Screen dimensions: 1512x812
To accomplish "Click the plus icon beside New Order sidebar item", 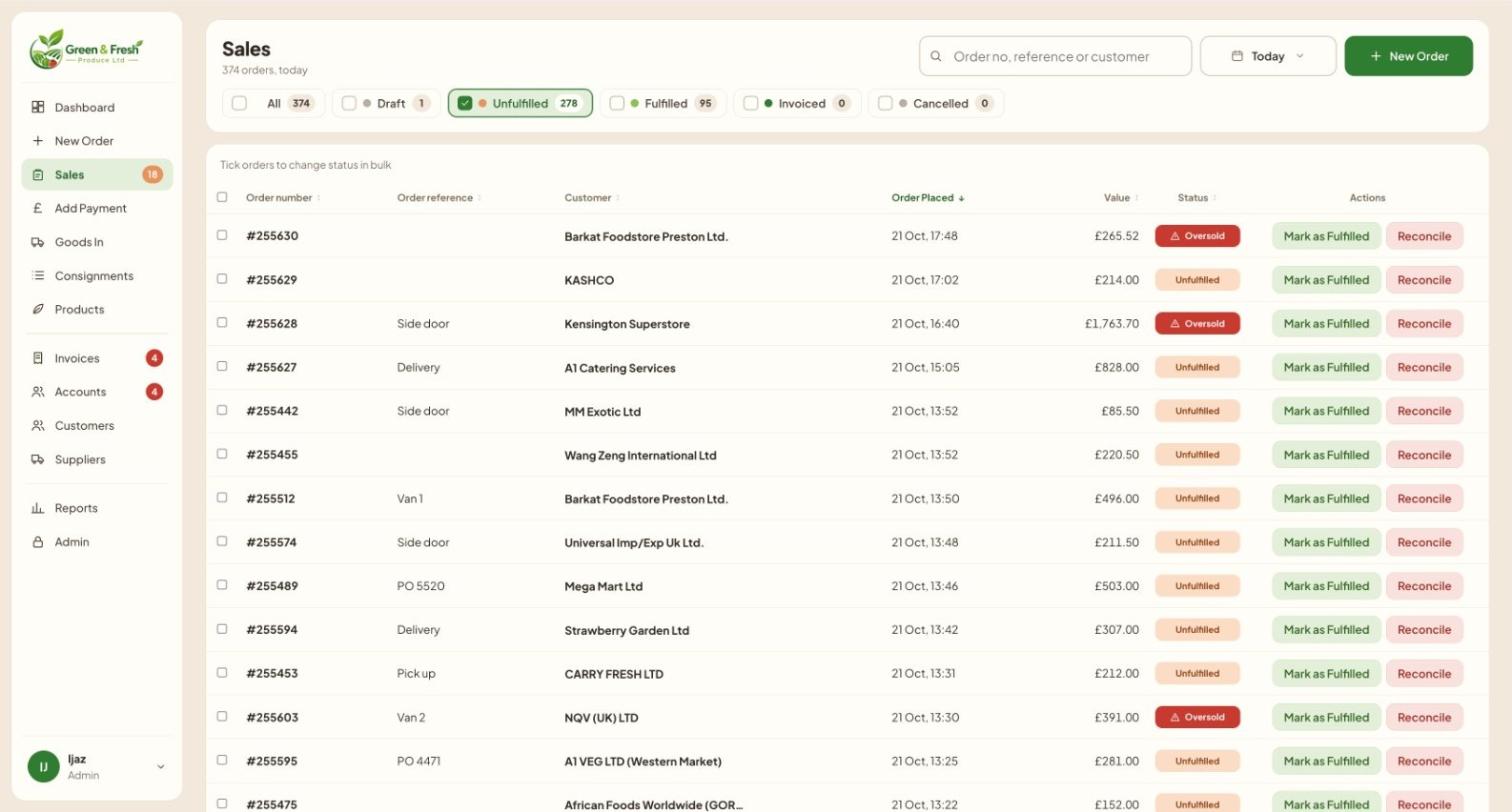I will (x=38, y=141).
